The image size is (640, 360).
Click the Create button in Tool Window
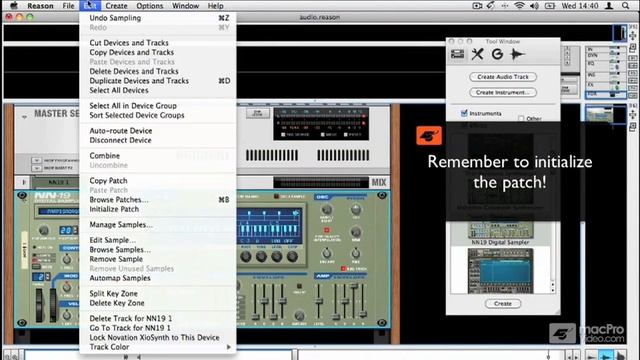click(x=503, y=304)
